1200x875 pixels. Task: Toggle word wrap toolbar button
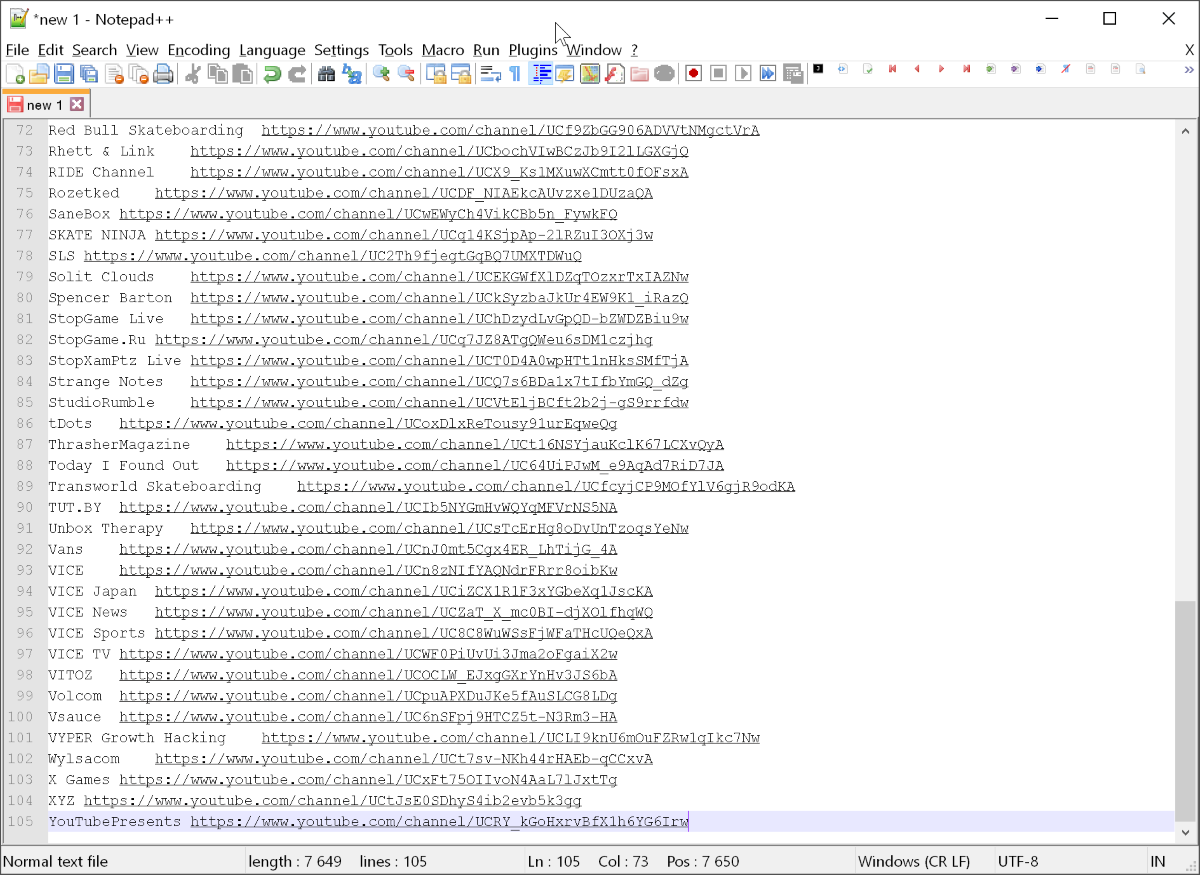pyautogui.click(x=491, y=73)
